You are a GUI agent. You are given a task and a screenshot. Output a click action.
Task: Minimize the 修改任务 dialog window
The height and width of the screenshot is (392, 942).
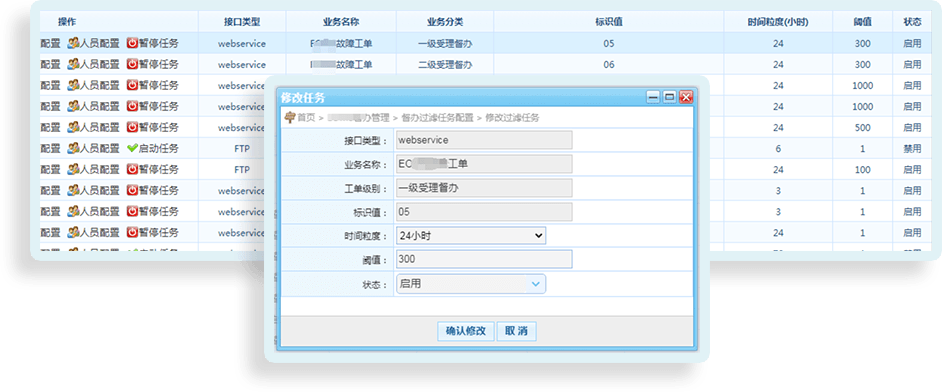[653, 97]
